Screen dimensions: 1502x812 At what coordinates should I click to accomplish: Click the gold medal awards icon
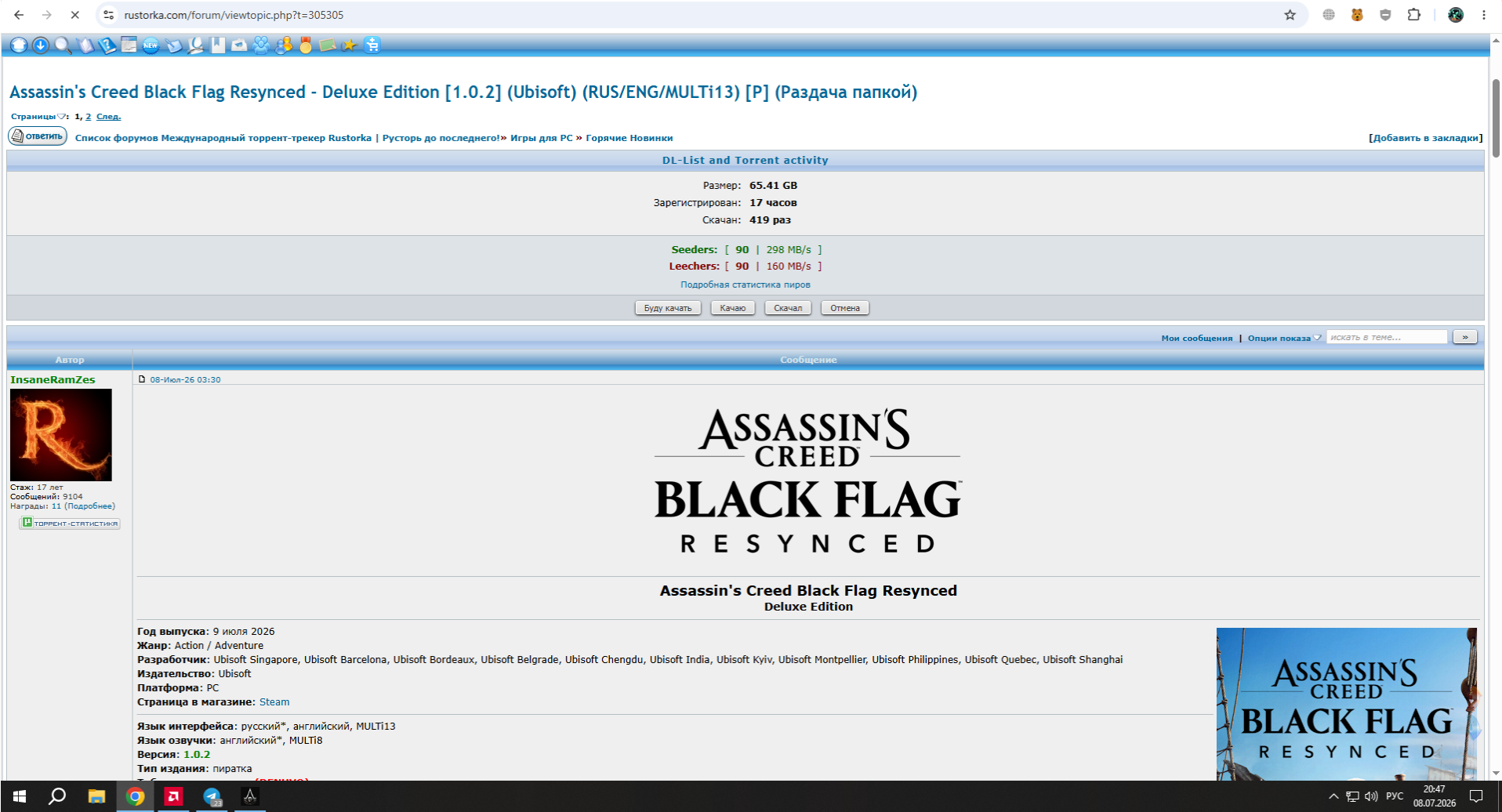click(306, 45)
